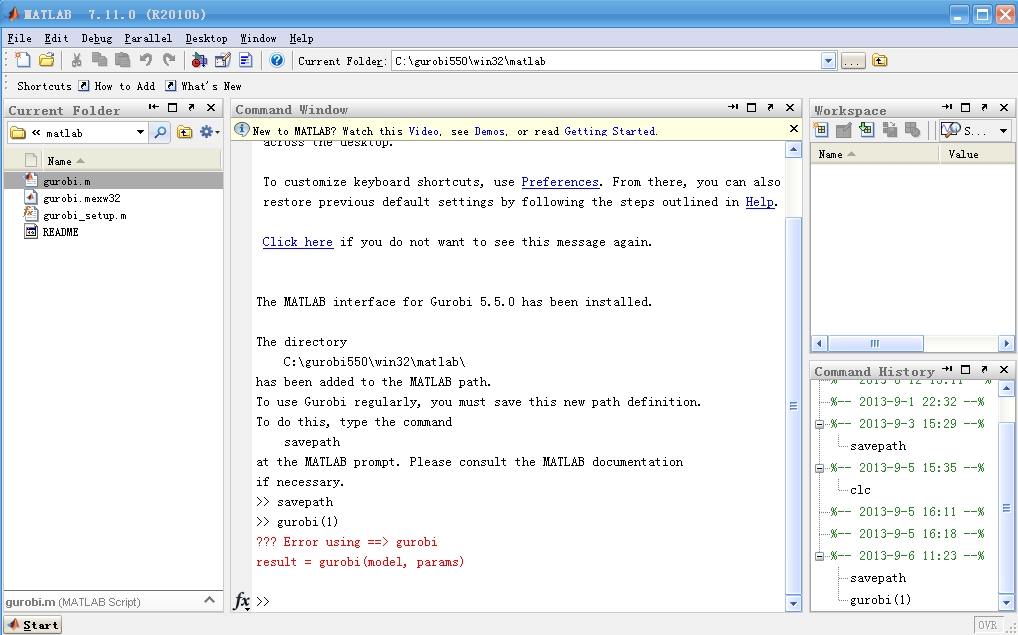1018x635 pixels.
Task: Open the Desktop menu
Action: (x=206, y=38)
